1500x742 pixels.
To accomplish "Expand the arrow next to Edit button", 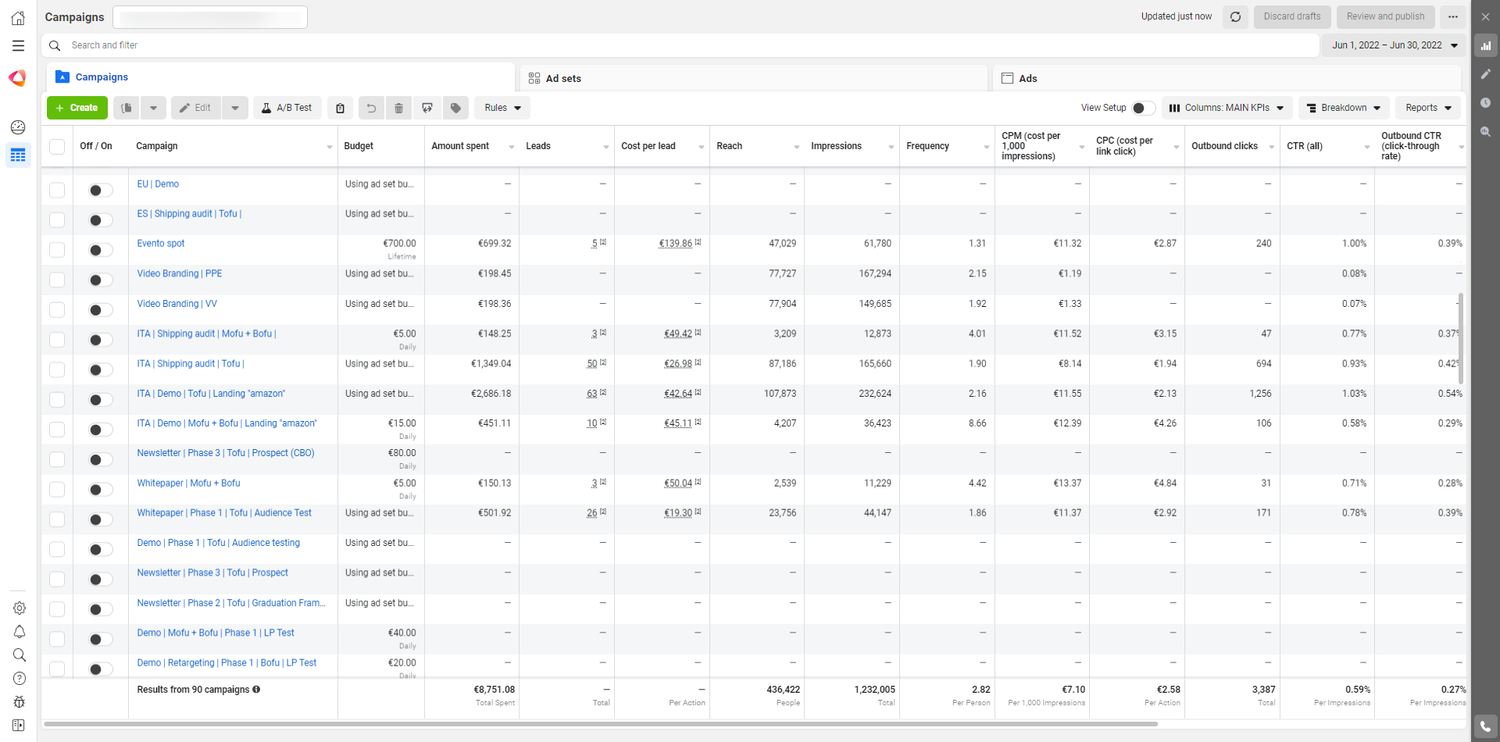I will click(236, 108).
